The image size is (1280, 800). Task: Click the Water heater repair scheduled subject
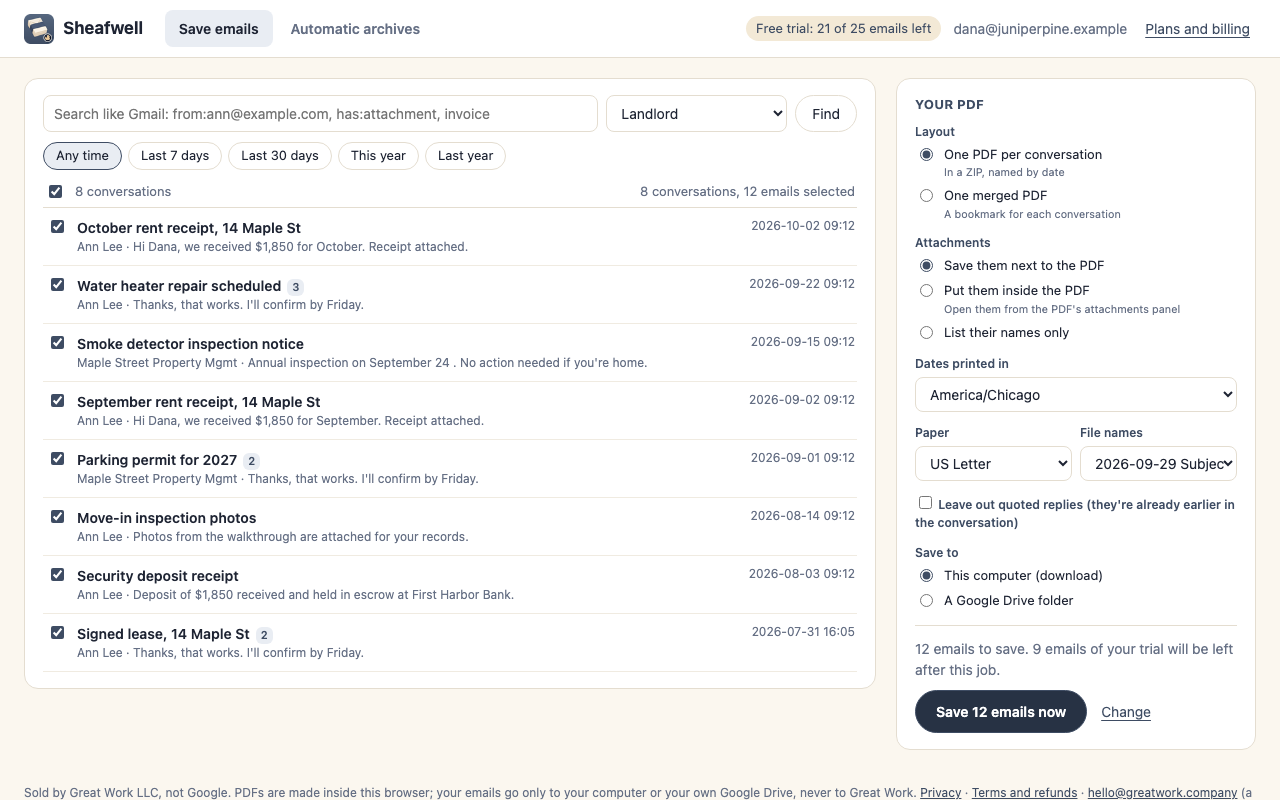pos(179,286)
